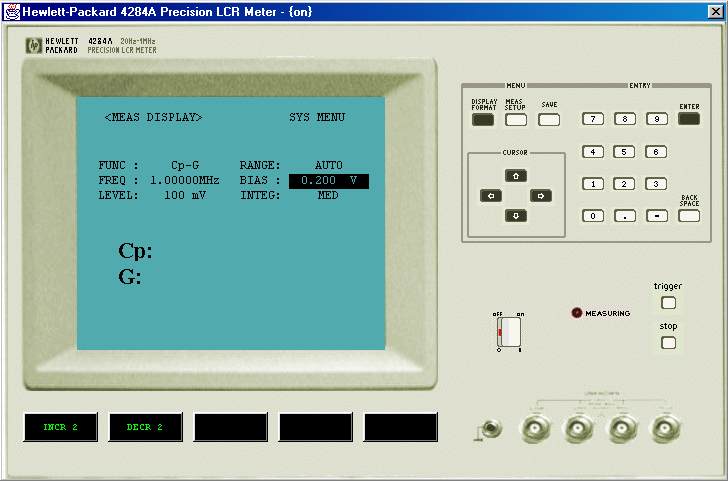Click the cursor right arrow key
Screen dimensions: 728x481
click(541, 195)
